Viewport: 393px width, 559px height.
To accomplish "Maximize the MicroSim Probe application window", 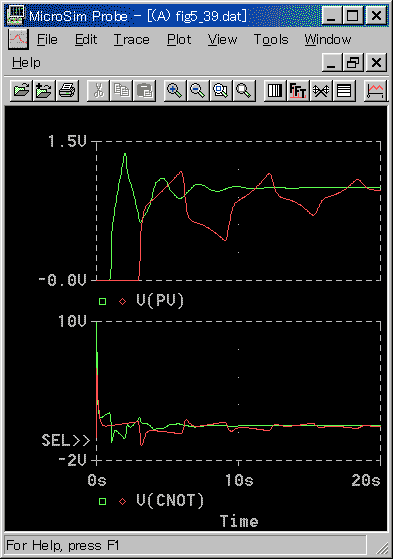I will 353,15.
